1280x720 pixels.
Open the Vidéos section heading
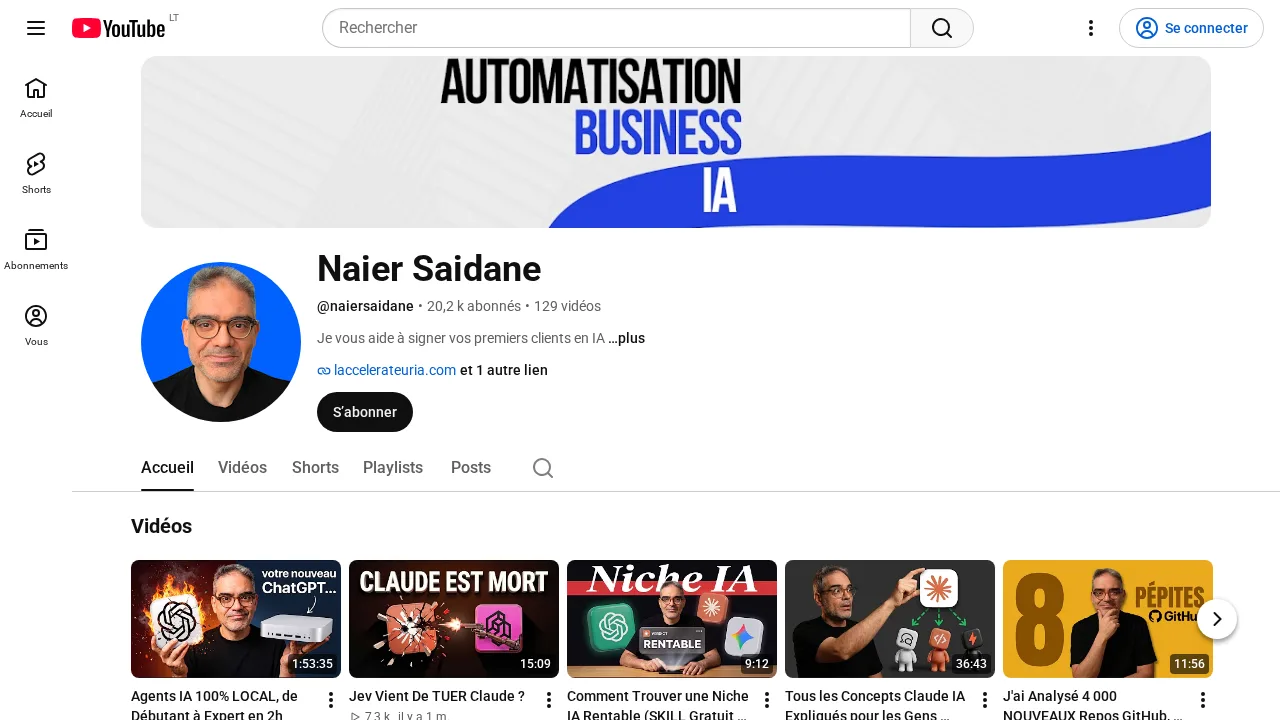point(161,526)
